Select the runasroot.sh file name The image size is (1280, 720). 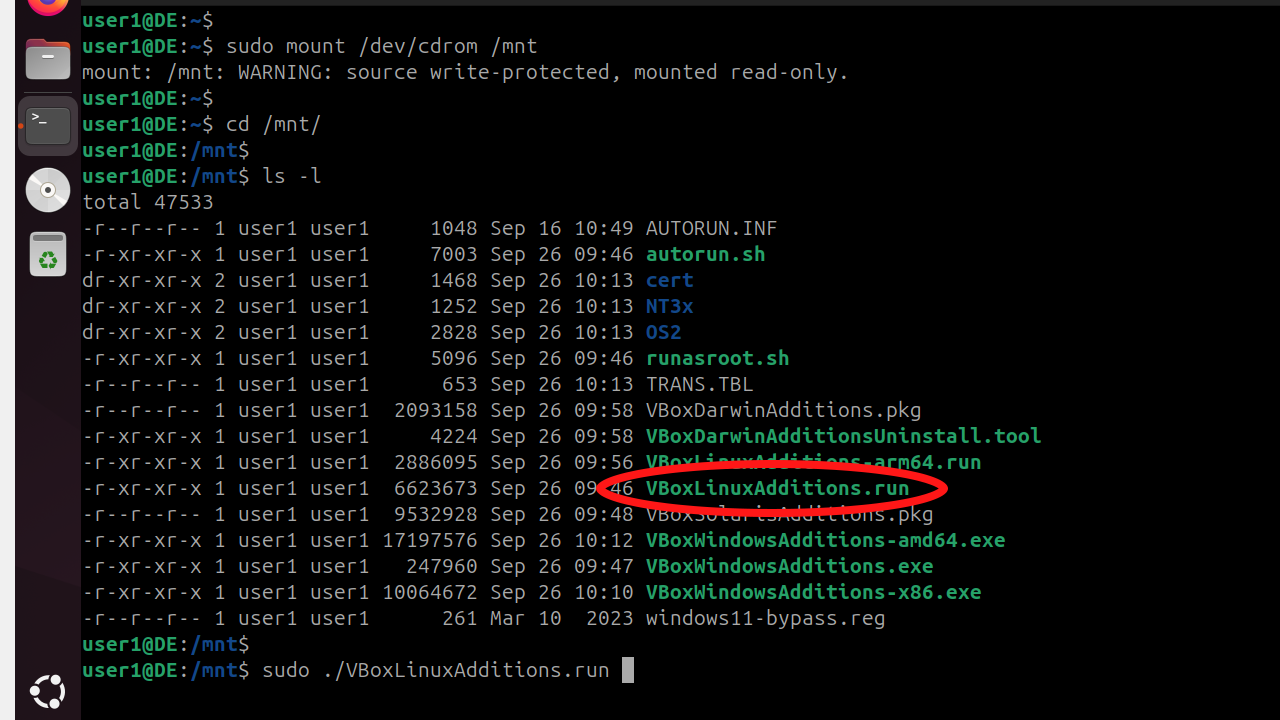717,358
